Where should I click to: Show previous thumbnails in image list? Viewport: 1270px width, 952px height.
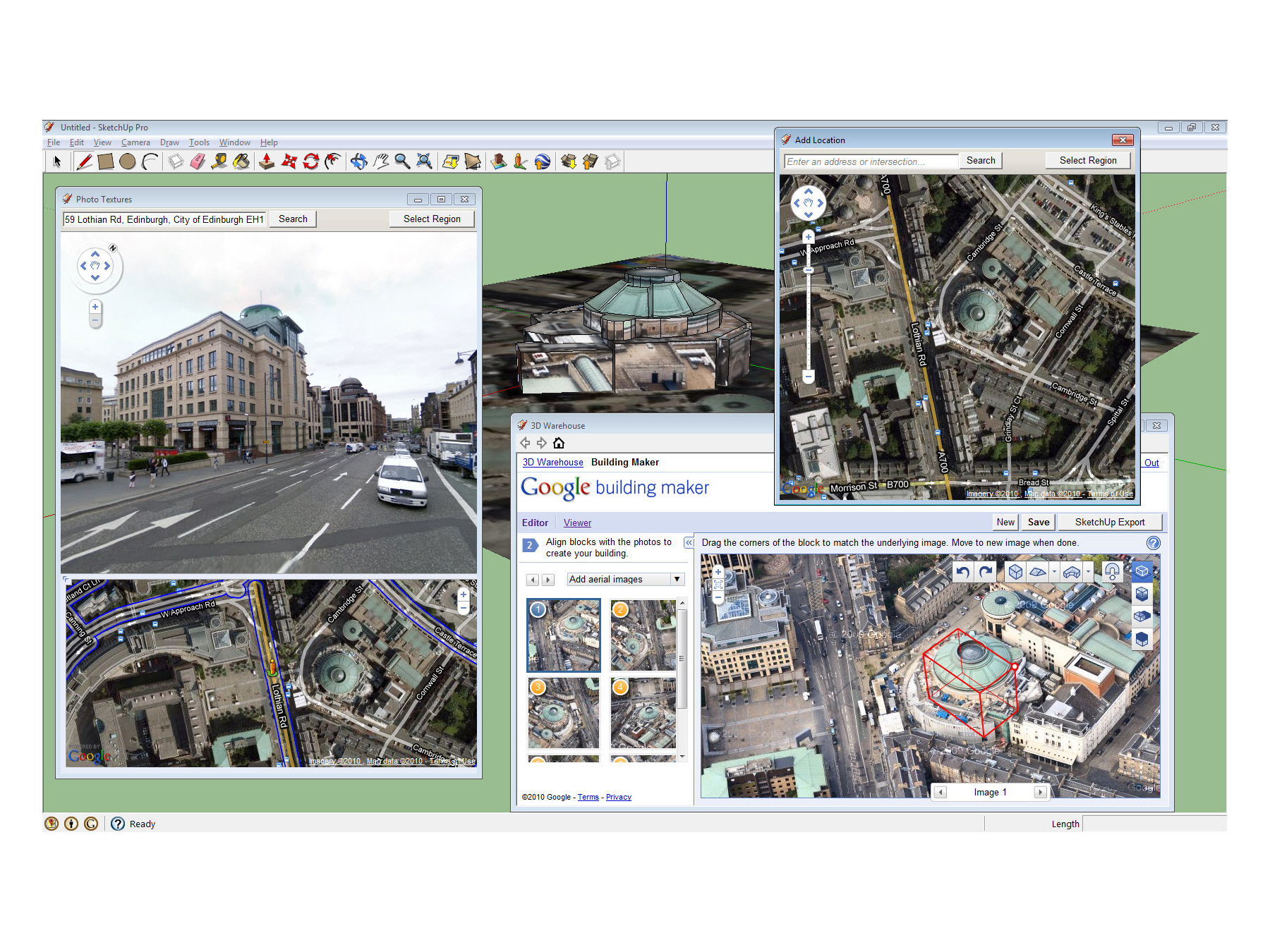[533, 580]
